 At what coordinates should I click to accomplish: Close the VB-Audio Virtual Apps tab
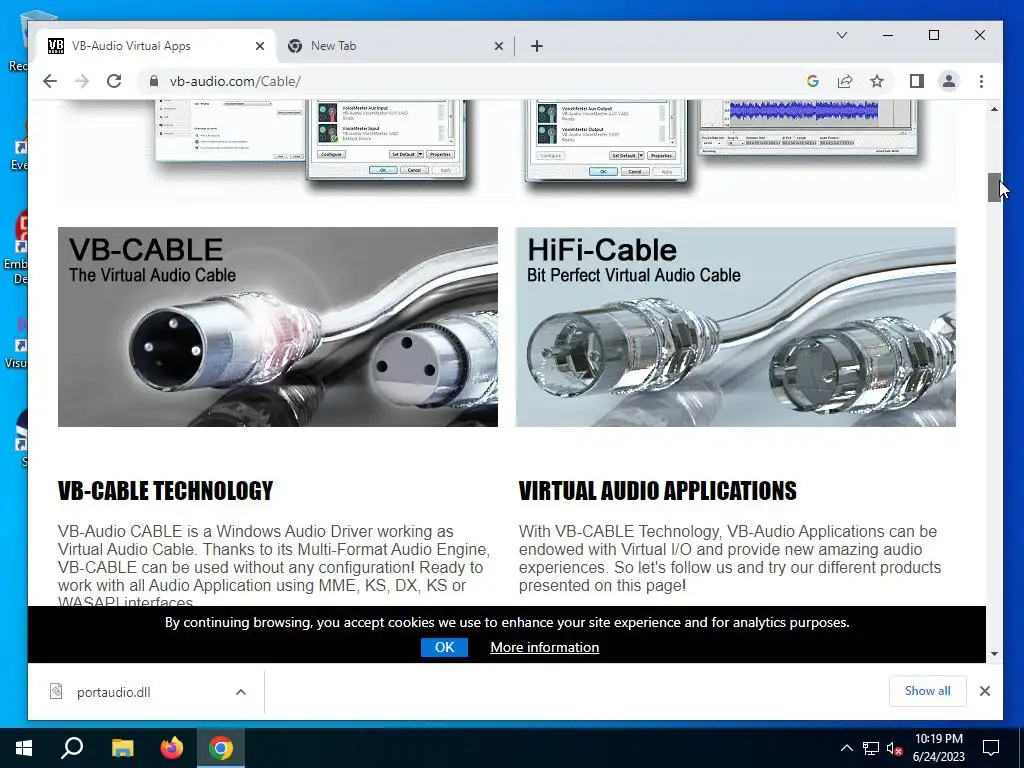coord(259,46)
